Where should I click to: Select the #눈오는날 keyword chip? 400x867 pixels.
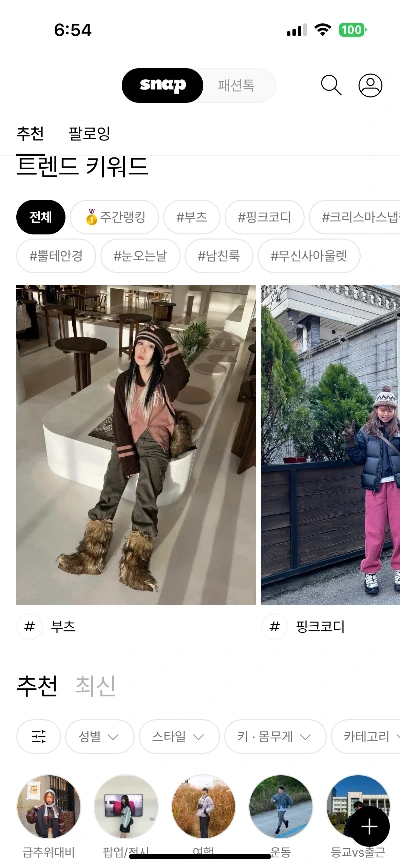point(140,256)
